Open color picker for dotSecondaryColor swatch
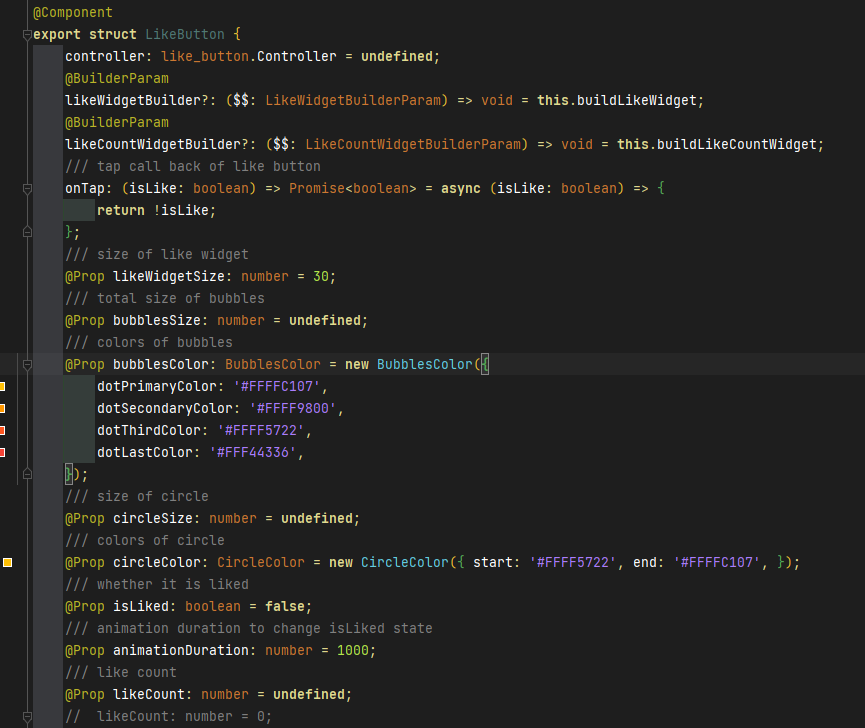Viewport: 865px width, 728px height. click(2, 409)
